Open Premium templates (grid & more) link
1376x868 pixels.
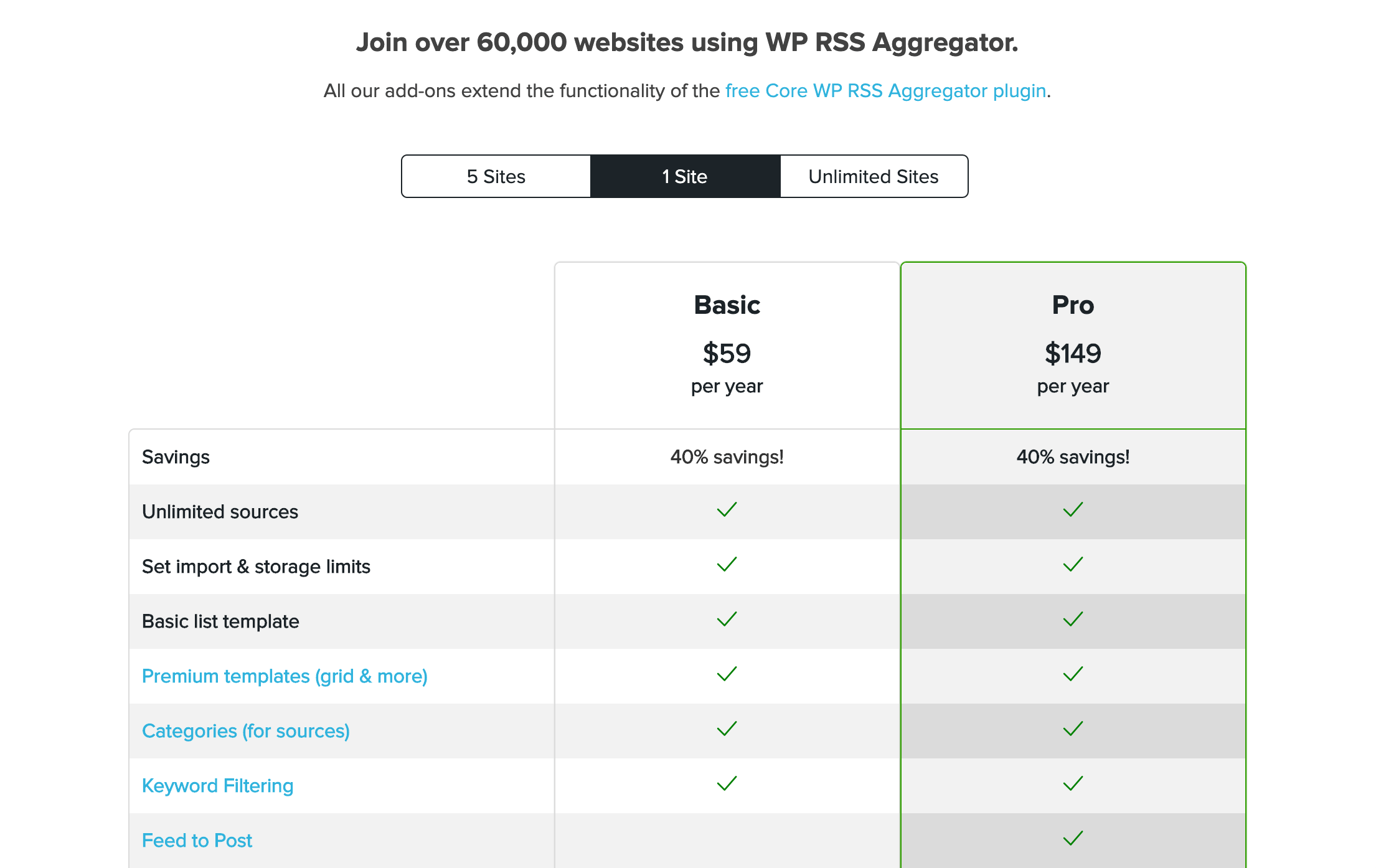coord(285,676)
